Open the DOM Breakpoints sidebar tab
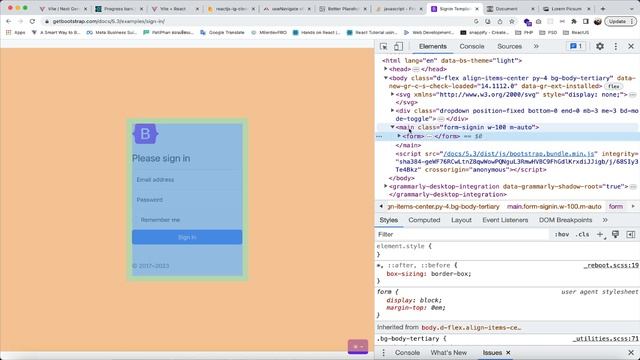640x360 pixels. (x=565, y=220)
